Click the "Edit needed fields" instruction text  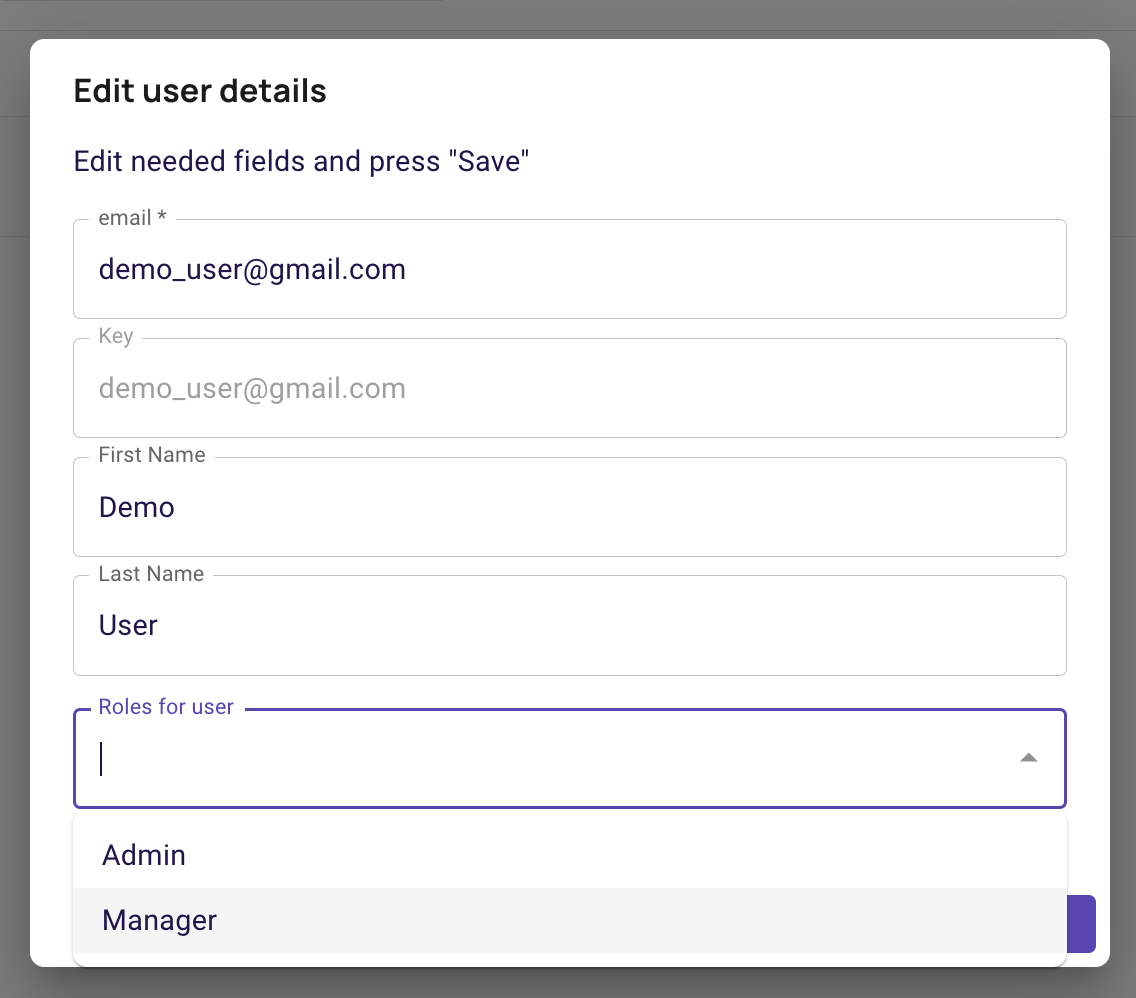point(301,161)
